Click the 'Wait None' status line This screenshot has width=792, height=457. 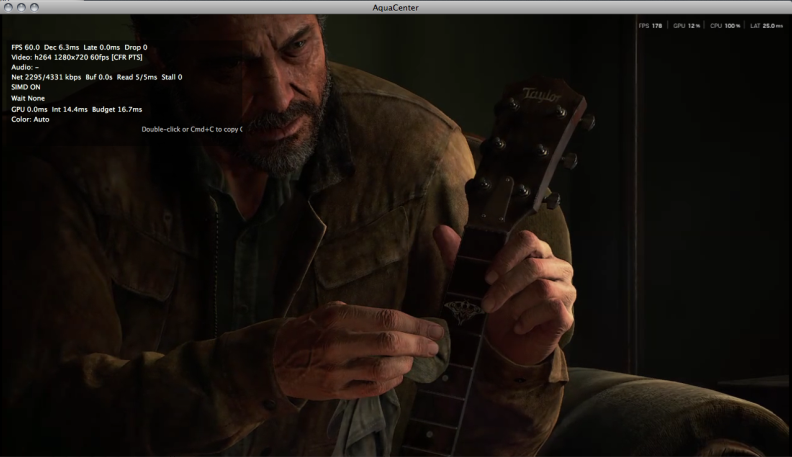(x=28, y=98)
